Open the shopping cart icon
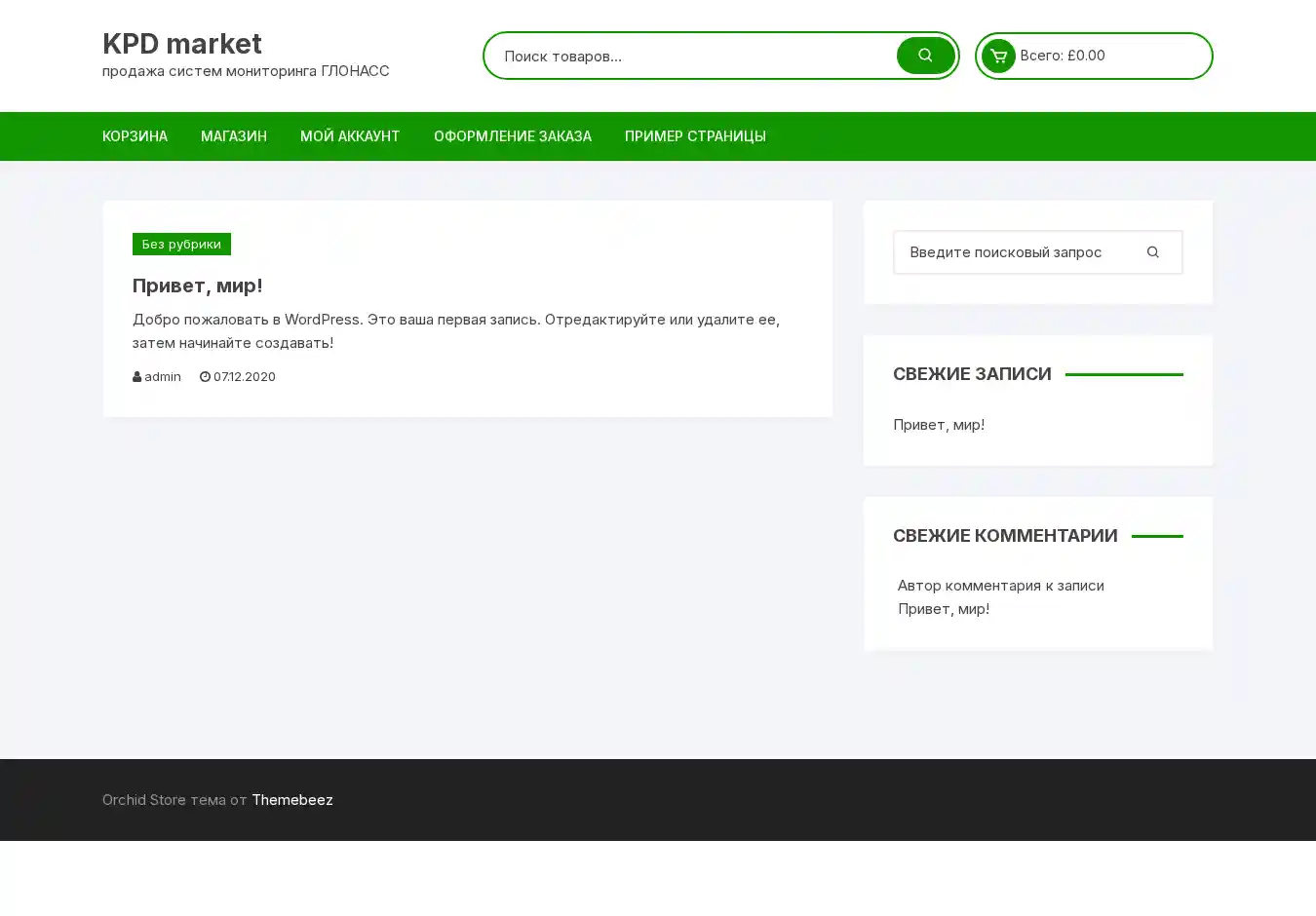 (x=998, y=56)
